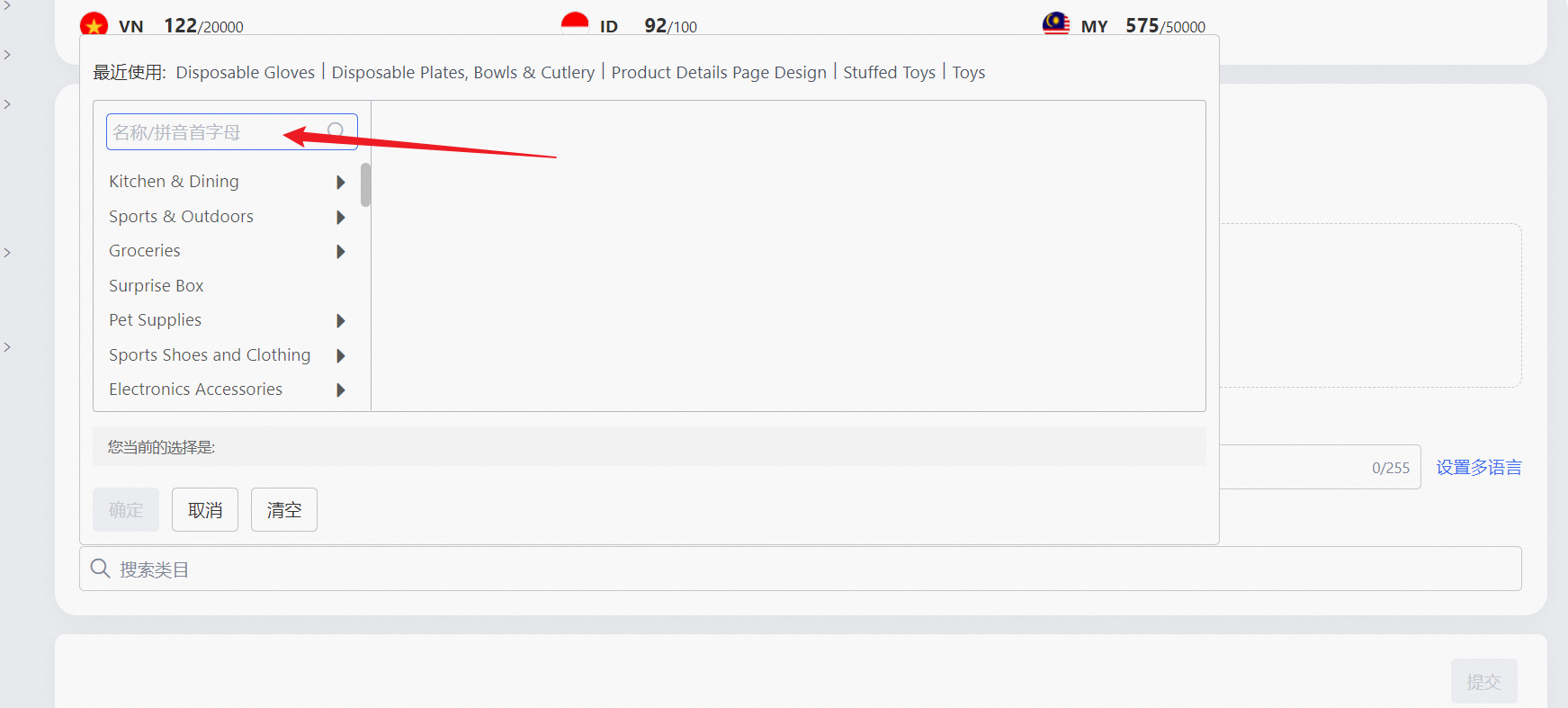Image resolution: width=1568 pixels, height=708 pixels.
Task: Click the Vietnam flag icon
Action: click(x=94, y=23)
